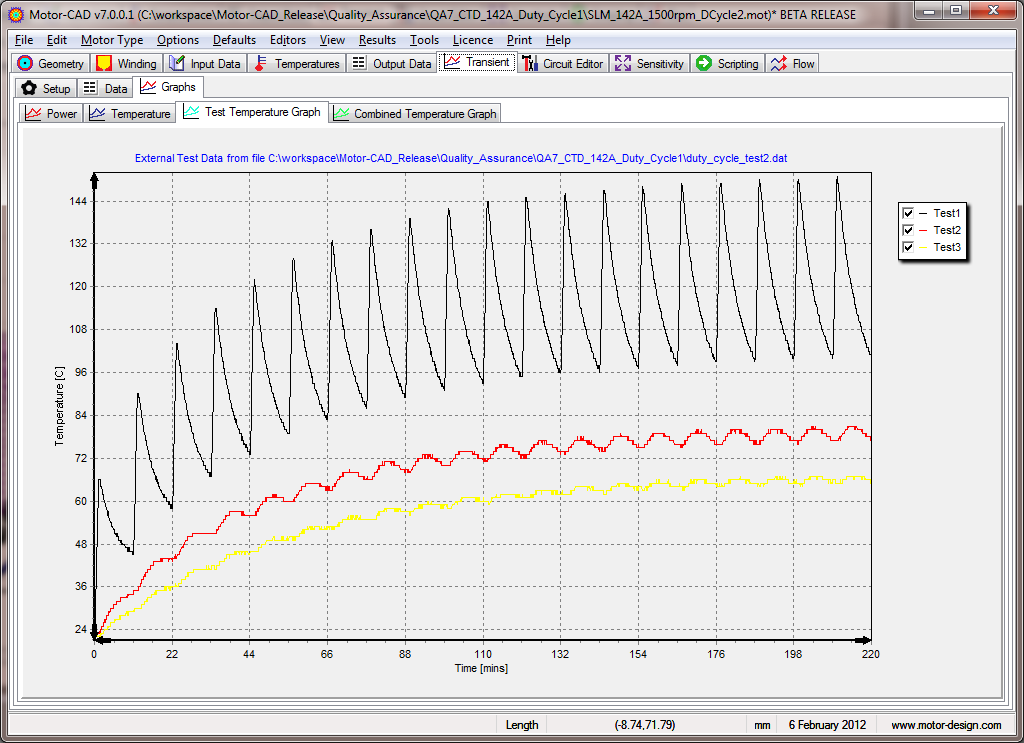This screenshot has width=1024, height=743.
Task: Toggle the Test2 series checkbox
Action: pyautogui.click(x=908, y=230)
